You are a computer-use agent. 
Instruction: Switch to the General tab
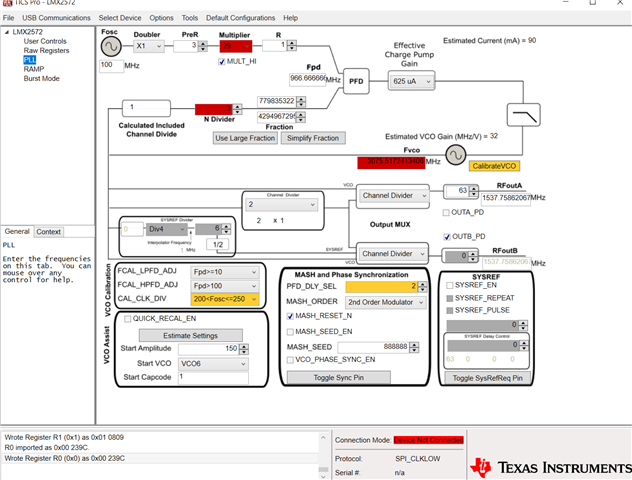(17, 231)
